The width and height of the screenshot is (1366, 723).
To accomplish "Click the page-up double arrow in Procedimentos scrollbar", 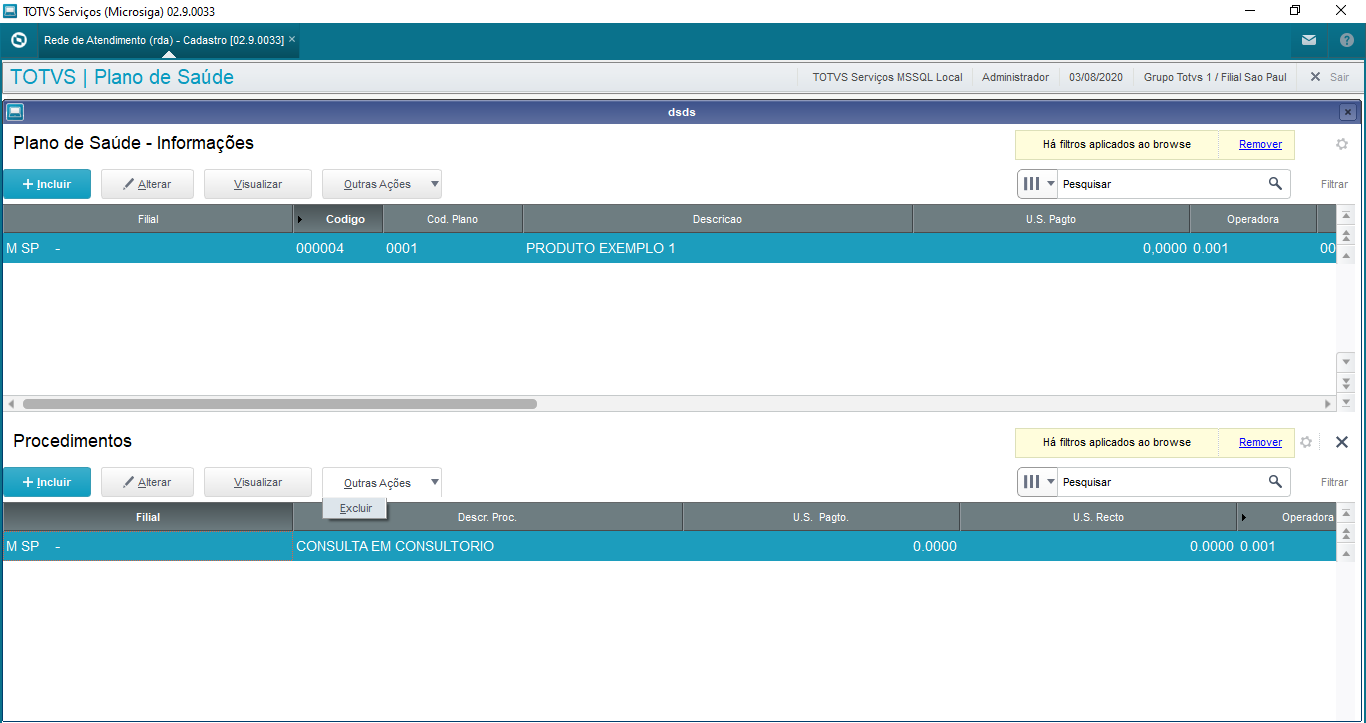I will pyautogui.click(x=1346, y=533).
